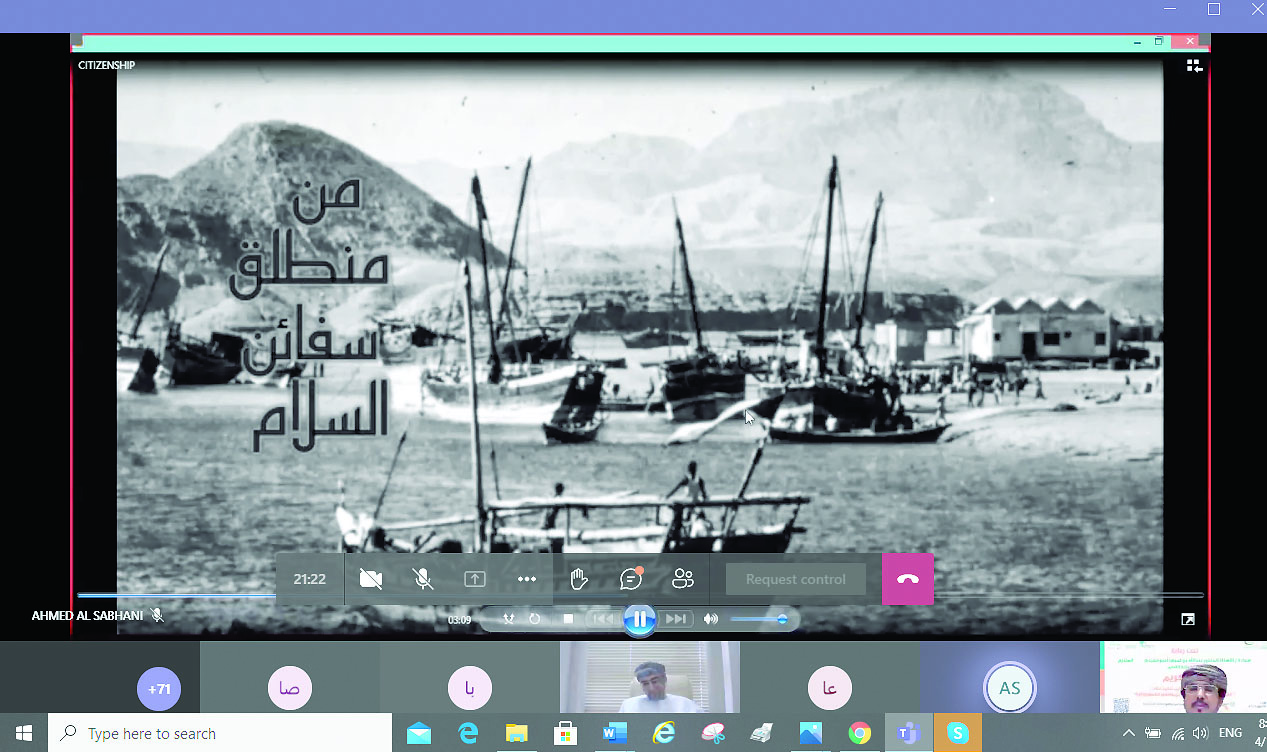1267x752 pixels.
Task: Open Microsoft Teams from the taskbar
Action: tap(908, 734)
